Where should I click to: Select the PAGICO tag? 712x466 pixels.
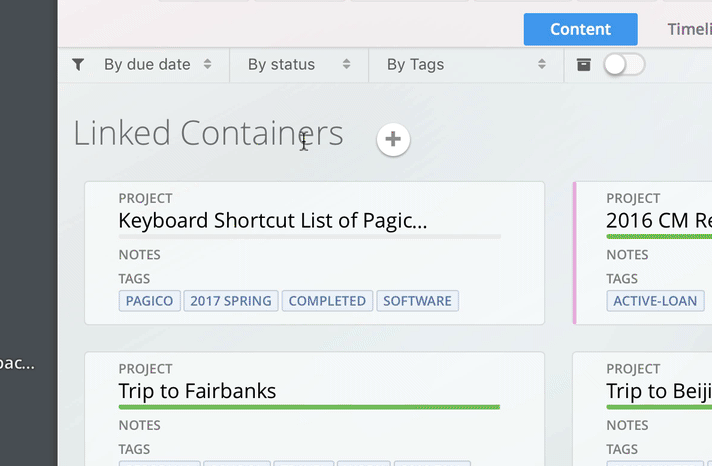149,301
